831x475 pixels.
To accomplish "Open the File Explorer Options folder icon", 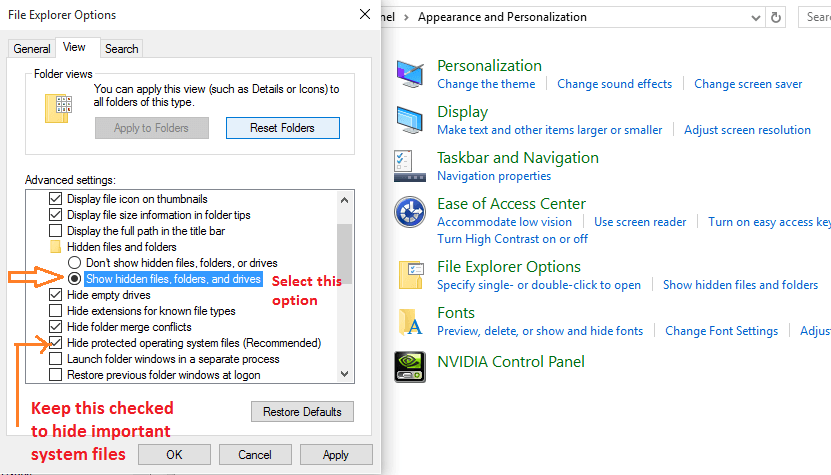I will pyautogui.click(x=411, y=275).
